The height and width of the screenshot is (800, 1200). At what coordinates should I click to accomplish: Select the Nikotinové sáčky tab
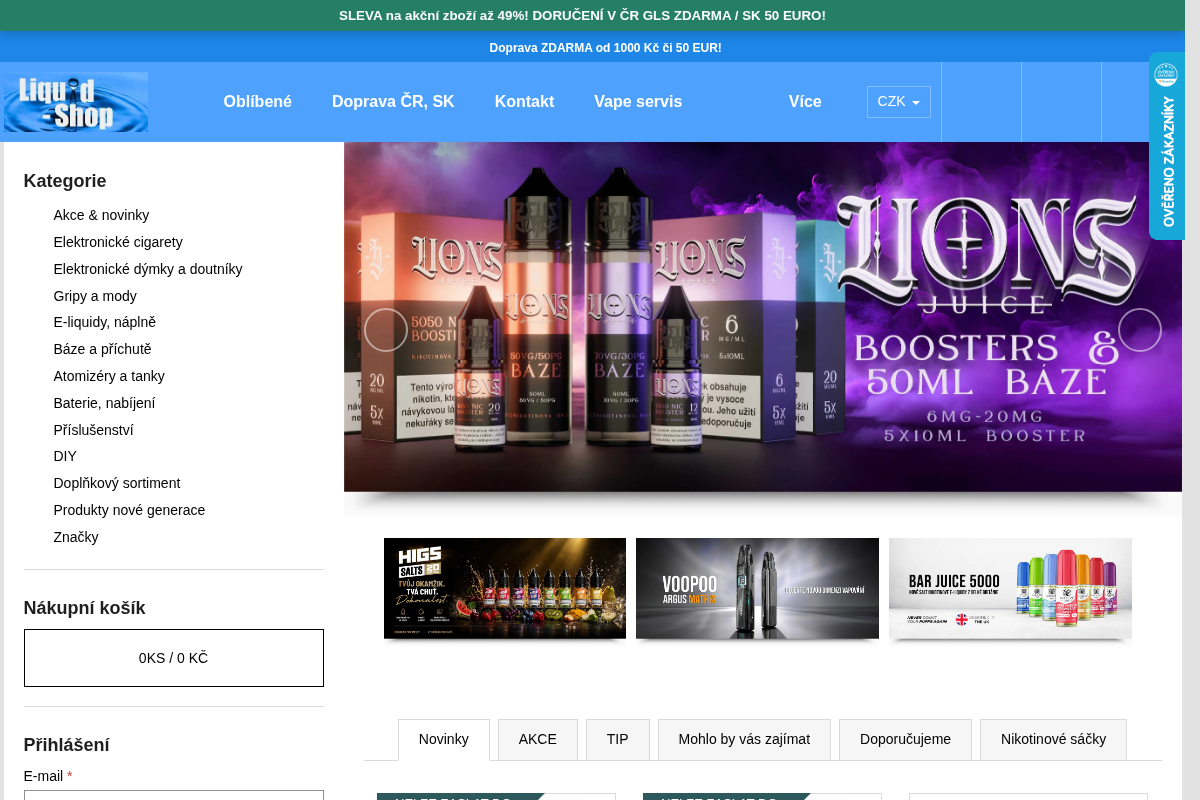tap(1053, 740)
